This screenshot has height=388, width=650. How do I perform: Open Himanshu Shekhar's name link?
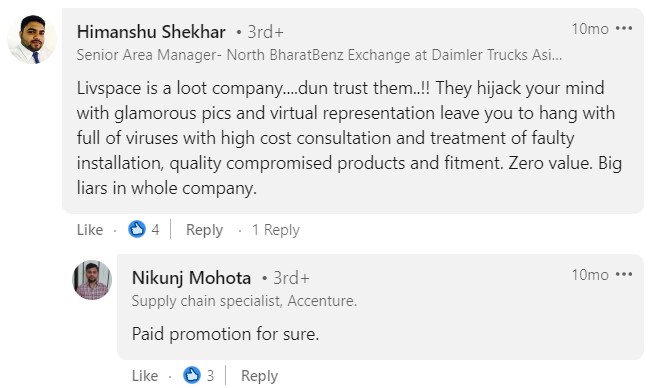point(151,32)
